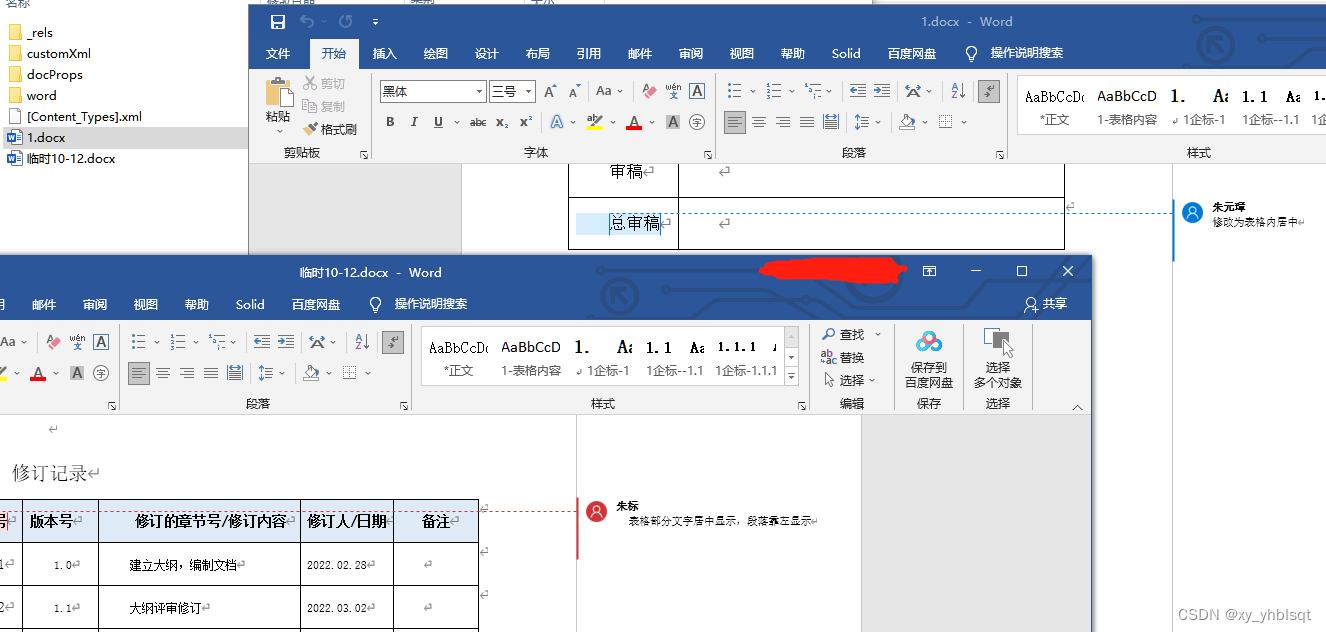
Task: Open Quick Access Toolbar customize dropdown in 1.docx
Action: pos(375,22)
